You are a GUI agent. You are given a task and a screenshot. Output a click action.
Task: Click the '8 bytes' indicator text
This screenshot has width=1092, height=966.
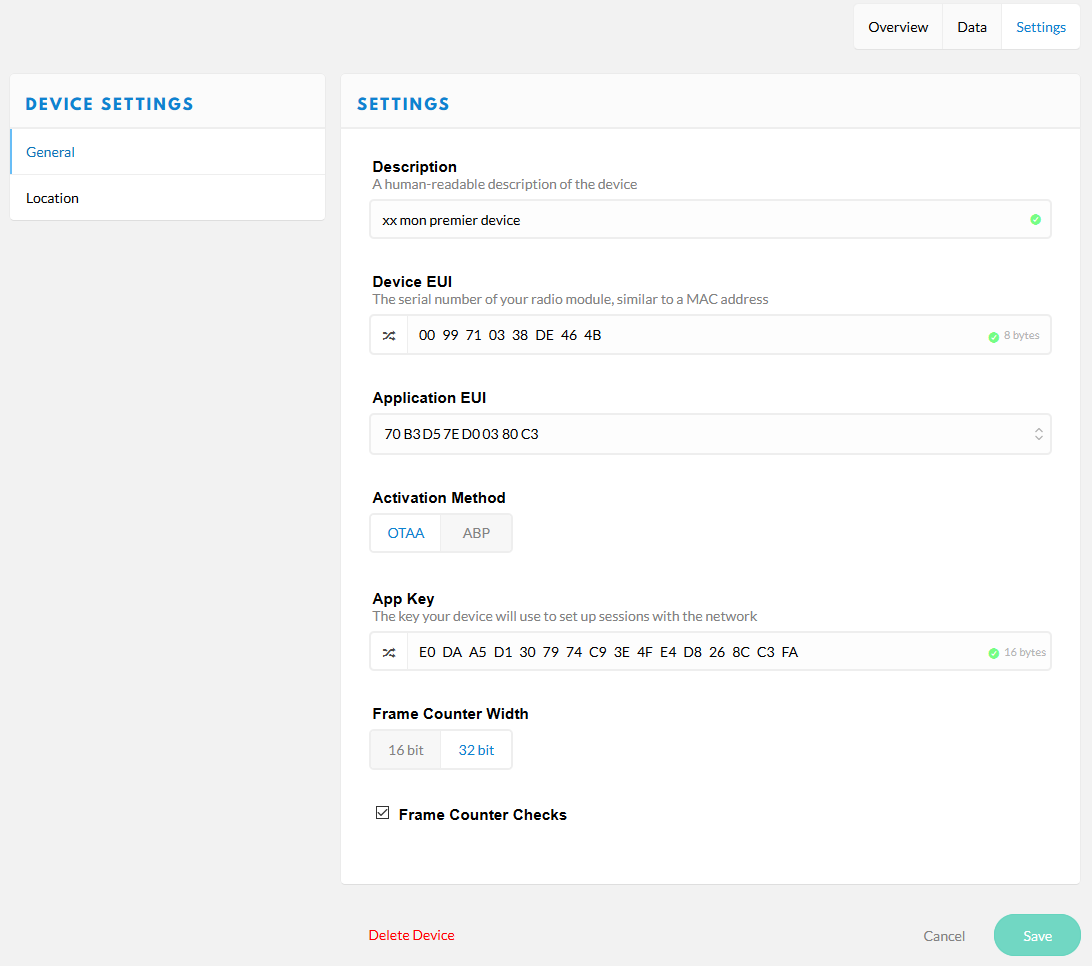(x=1022, y=336)
